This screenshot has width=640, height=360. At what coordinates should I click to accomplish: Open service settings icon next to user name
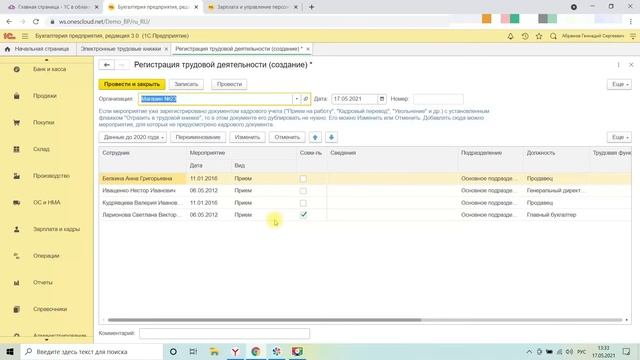coord(633,36)
